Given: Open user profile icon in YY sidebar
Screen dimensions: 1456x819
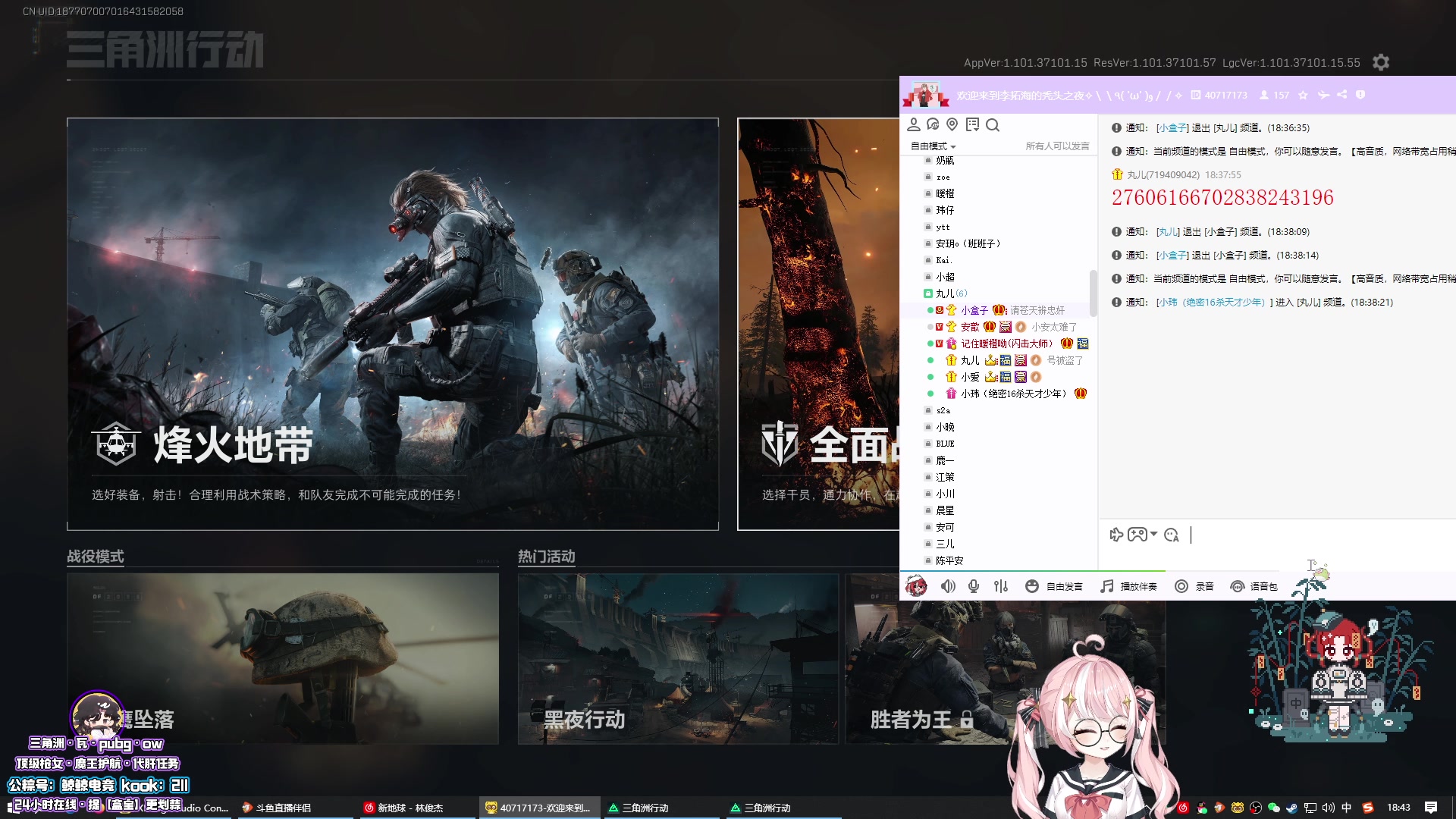Looking at the screenshot, I should pyautogui.click(x=914, y=124).
